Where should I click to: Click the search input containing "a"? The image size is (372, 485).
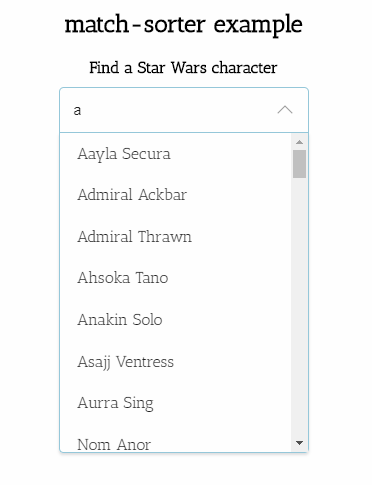pyautogui.click(x=184, y=110)
